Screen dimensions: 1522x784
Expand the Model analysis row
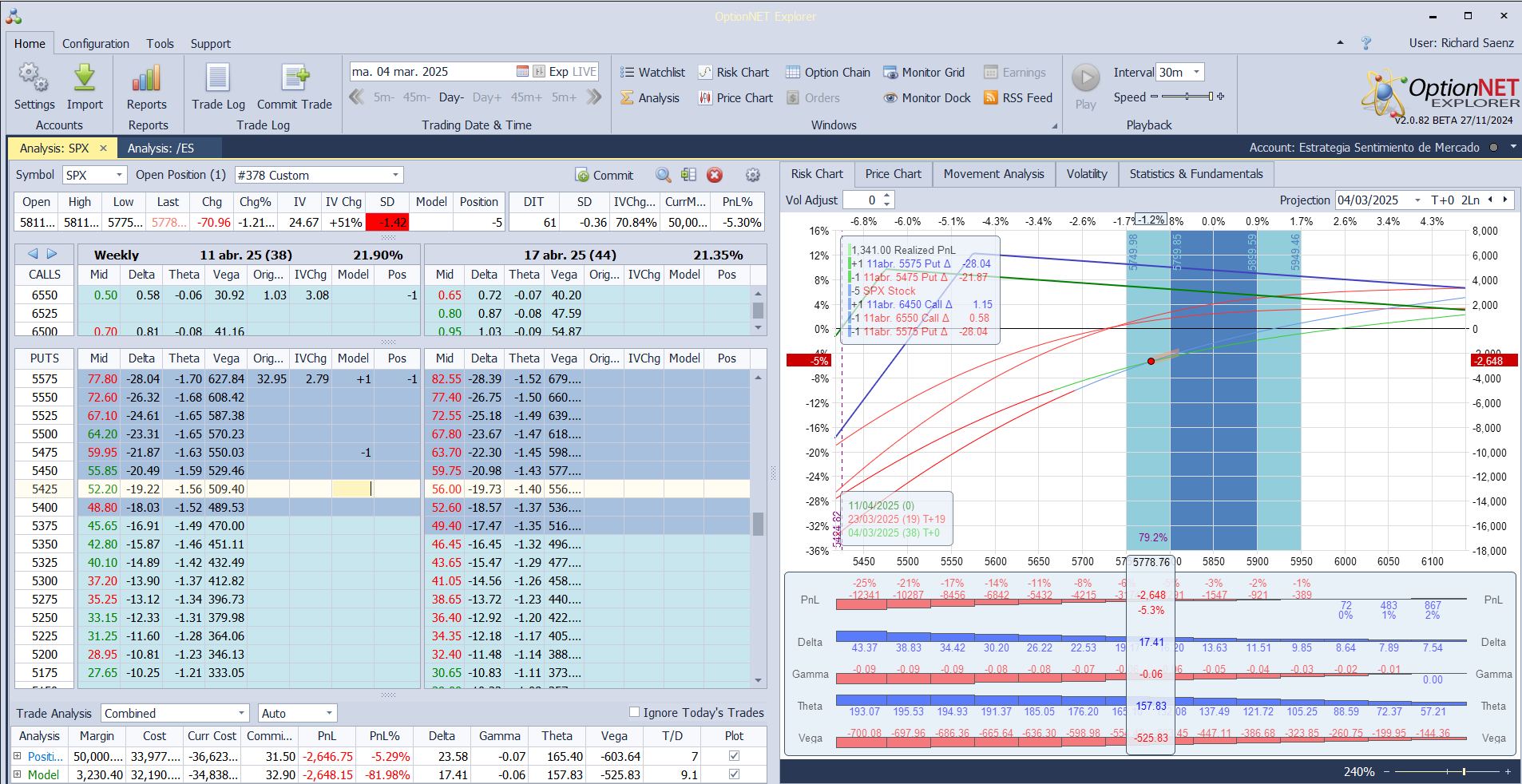pos(18,774)
